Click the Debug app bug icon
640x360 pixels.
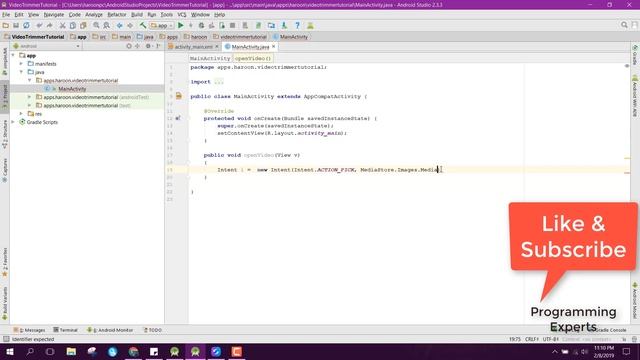[201, 25]
